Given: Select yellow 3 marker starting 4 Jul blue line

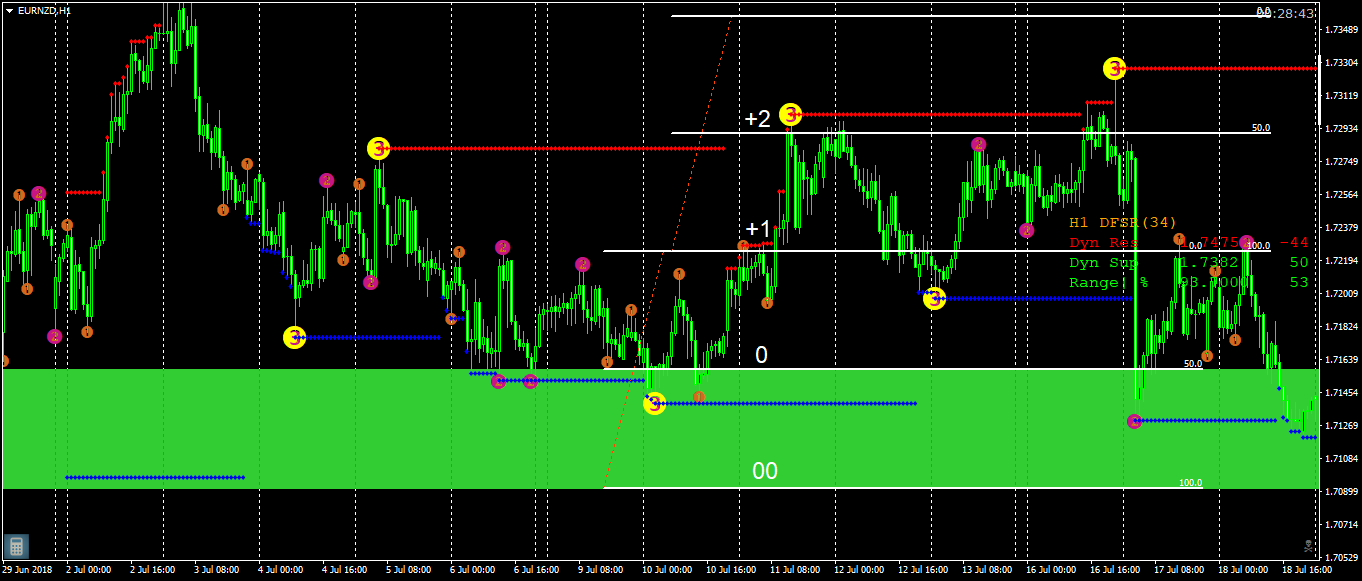Looking at the screenshot, I should pyautogui.click(x=294, y=337).
